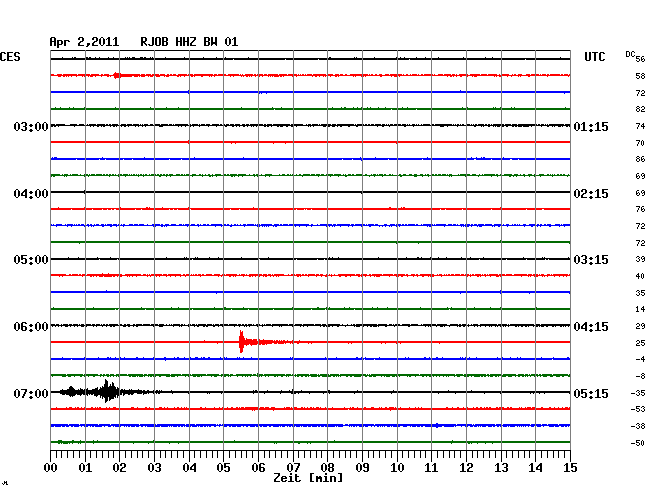Select DC offset value '56'
This screenshot has width=650, height=494.
click(x=640, y=59)
